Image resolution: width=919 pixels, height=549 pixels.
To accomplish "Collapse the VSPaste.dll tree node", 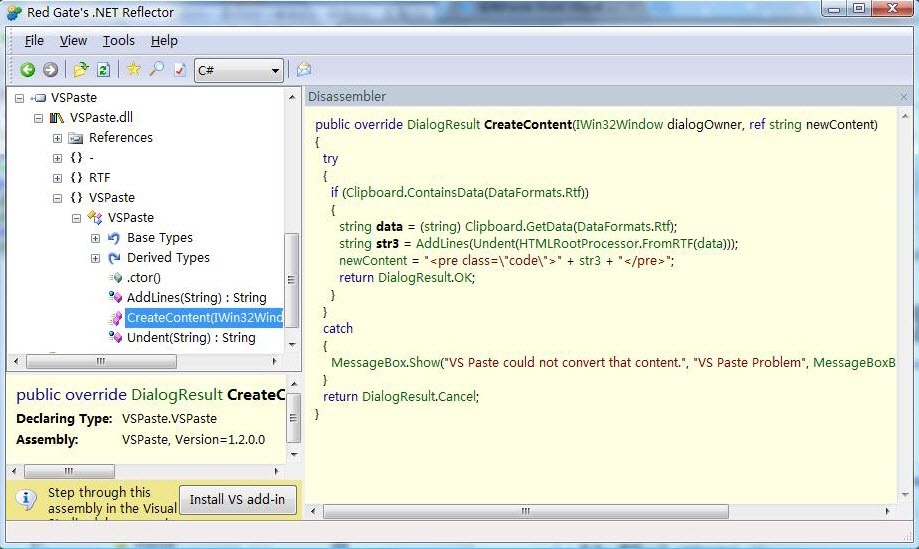I will (39, 118).
